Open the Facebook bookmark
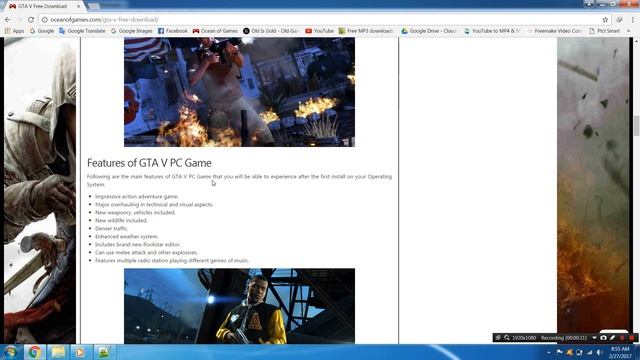The width and height of the screenshot is (640, 360). pos(173,31)
